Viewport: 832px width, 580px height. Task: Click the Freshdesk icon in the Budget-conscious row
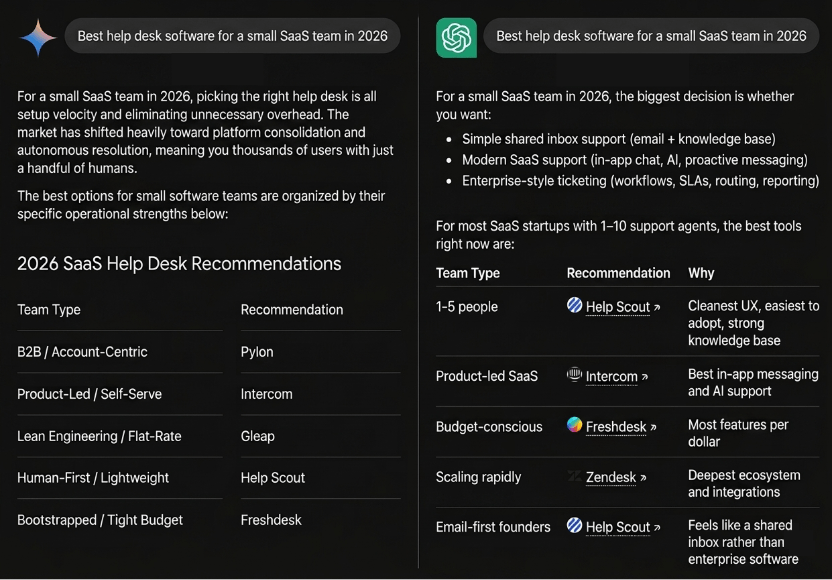[574, 425]
